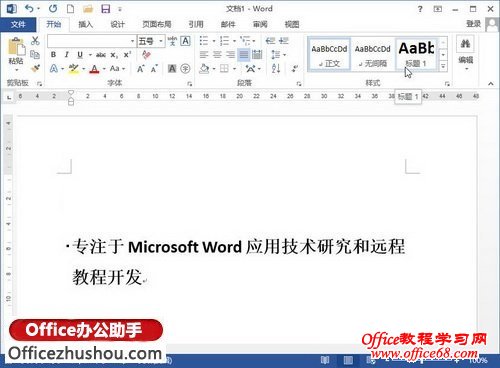The width and height of the screenshot is (500, 368).
Task: Open the font name dropdown
Action: [133, 41]
